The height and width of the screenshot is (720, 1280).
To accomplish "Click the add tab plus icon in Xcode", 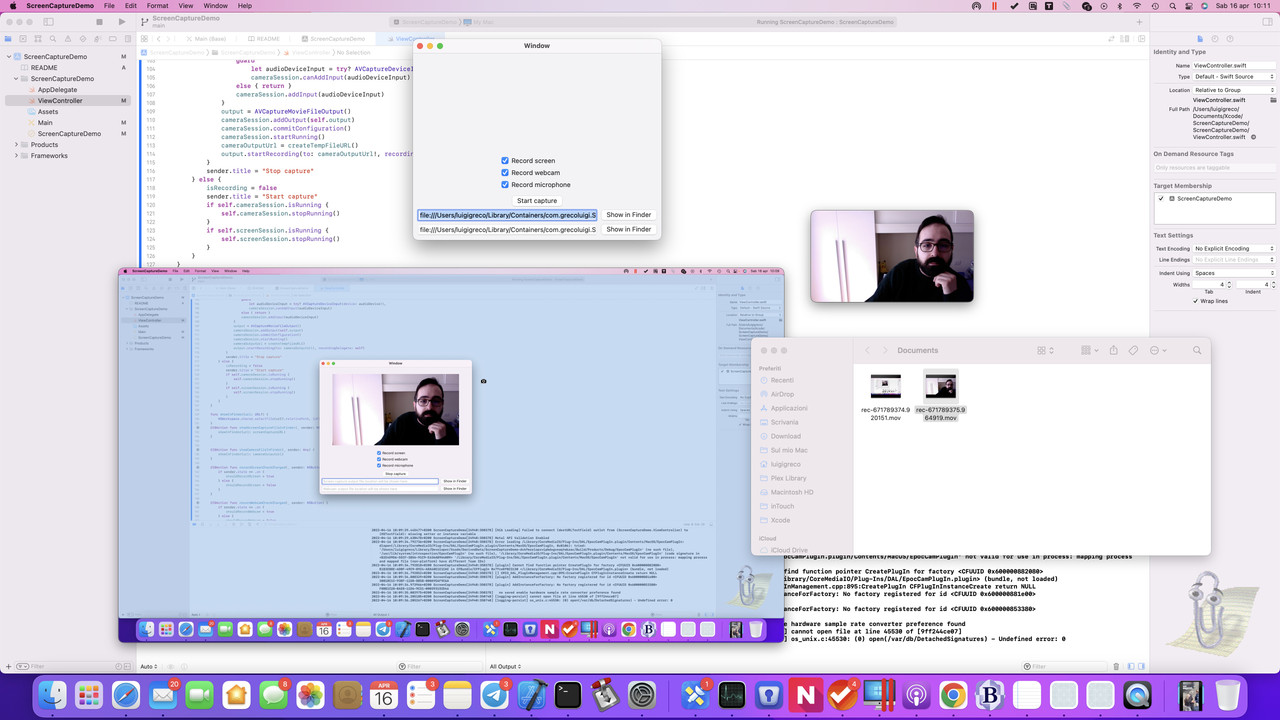I will (1139, 21).
